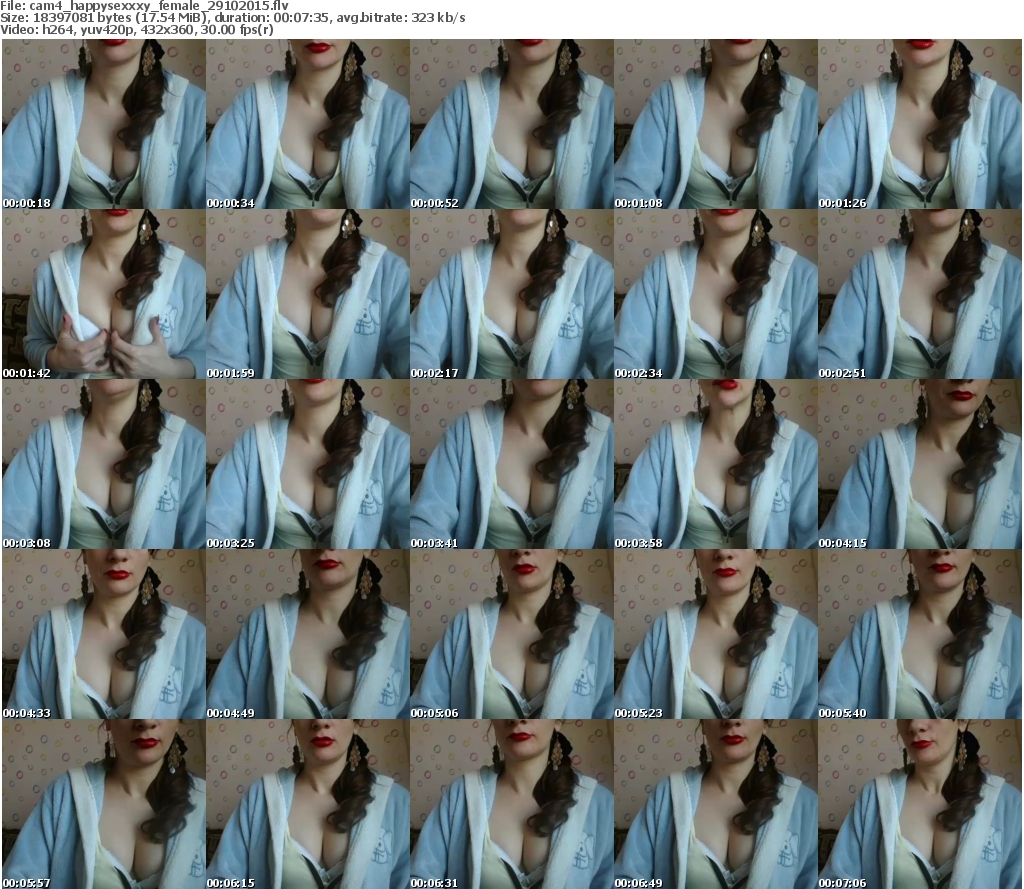The height and width of the screenshot is (889, 1024).
Task: Select the thumbnail at 00:01:08
Action: (716, 124)
